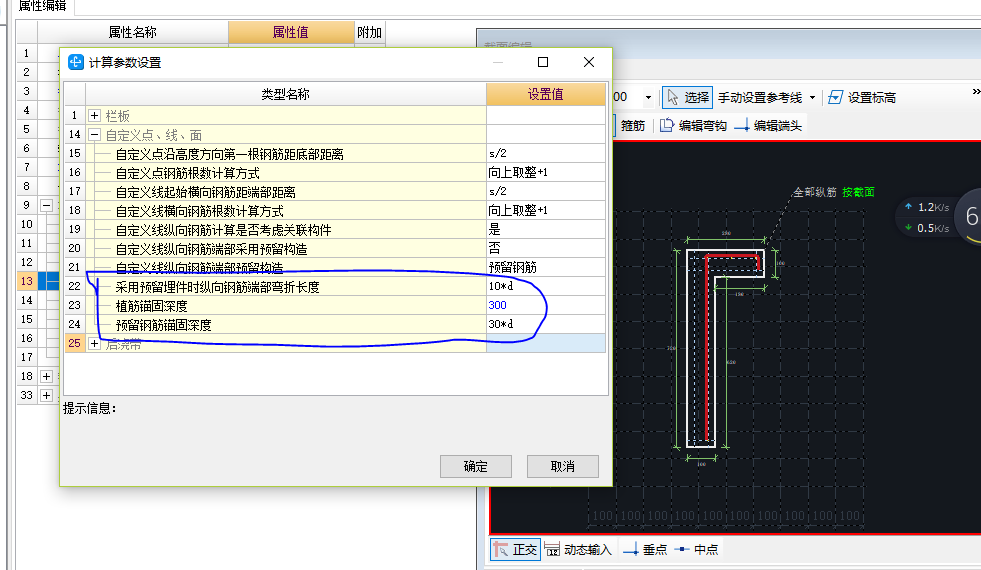The image size is (981, 570).
Task: Open 手动设置参考线 dropdown arrow
Action: [x=812, y=98]
